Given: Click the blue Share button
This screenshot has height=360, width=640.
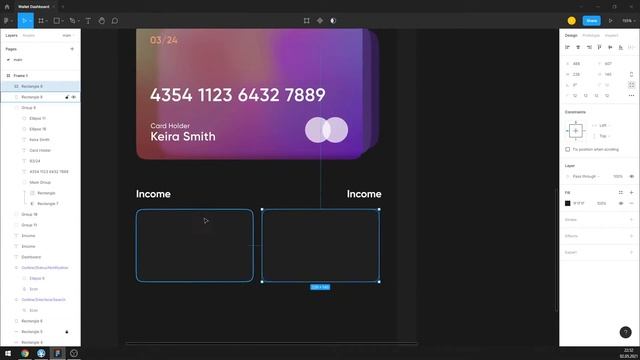Looking at the screenshot, I should pyautogui.click(x=591, y=21).
